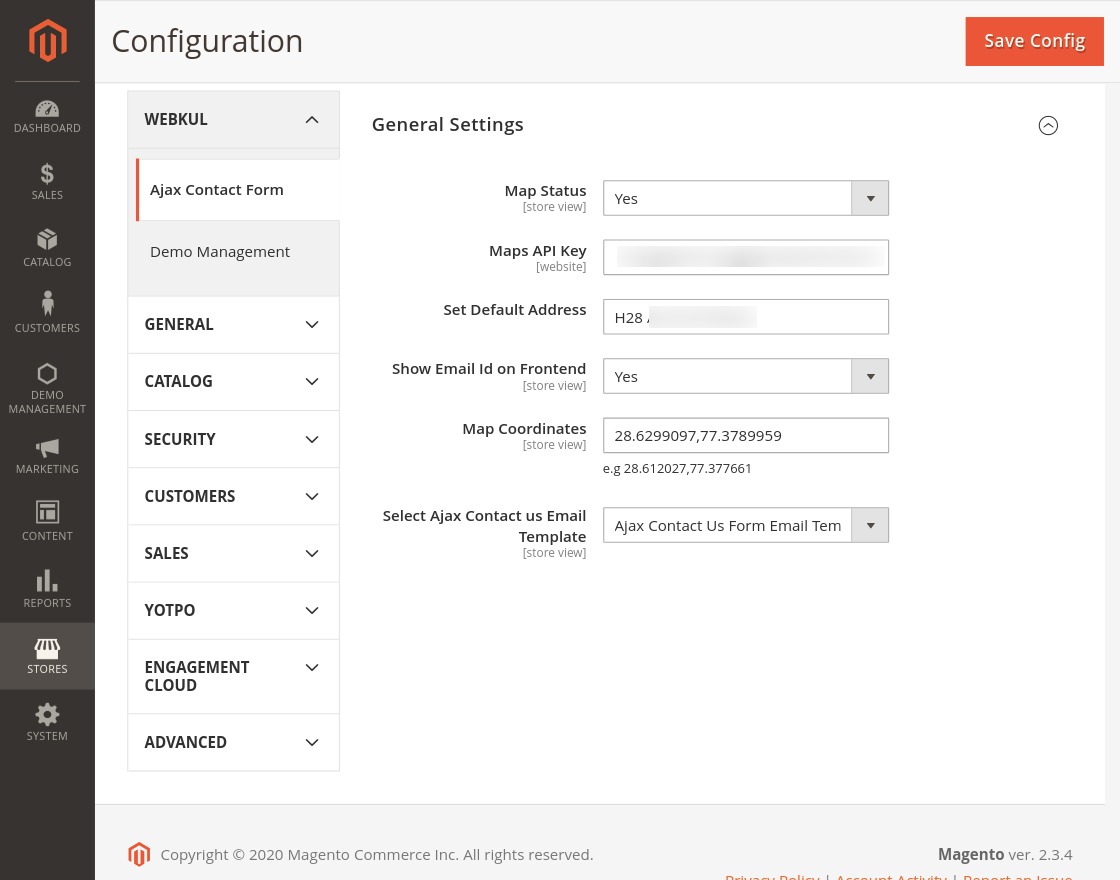Open the Map Status dropdown
Screen dimensions: 1120x880
pyautogui.click(x=745, y=198)
